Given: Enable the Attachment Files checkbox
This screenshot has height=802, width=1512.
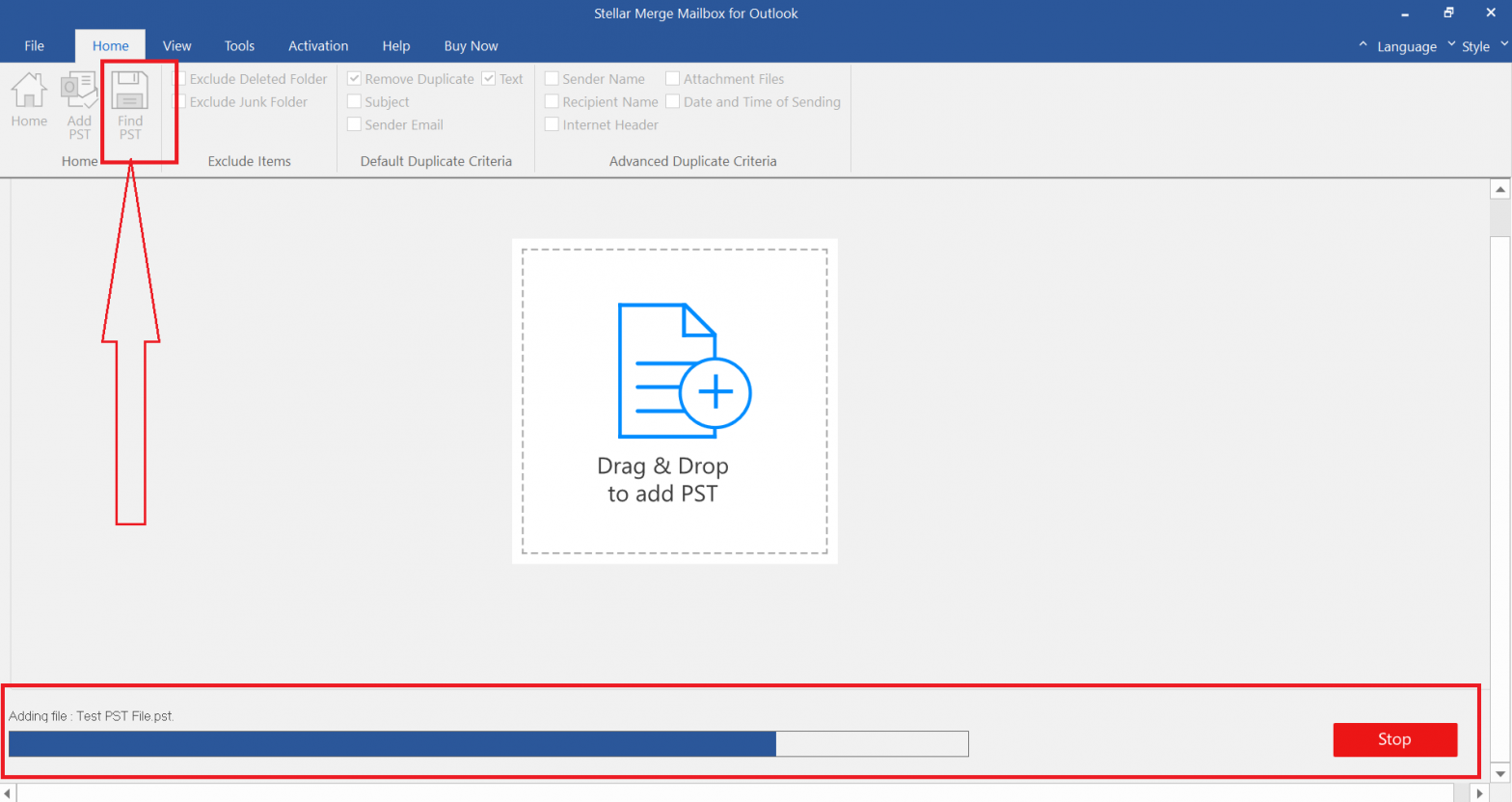Looking at the screenshot, I should point(673,79).
